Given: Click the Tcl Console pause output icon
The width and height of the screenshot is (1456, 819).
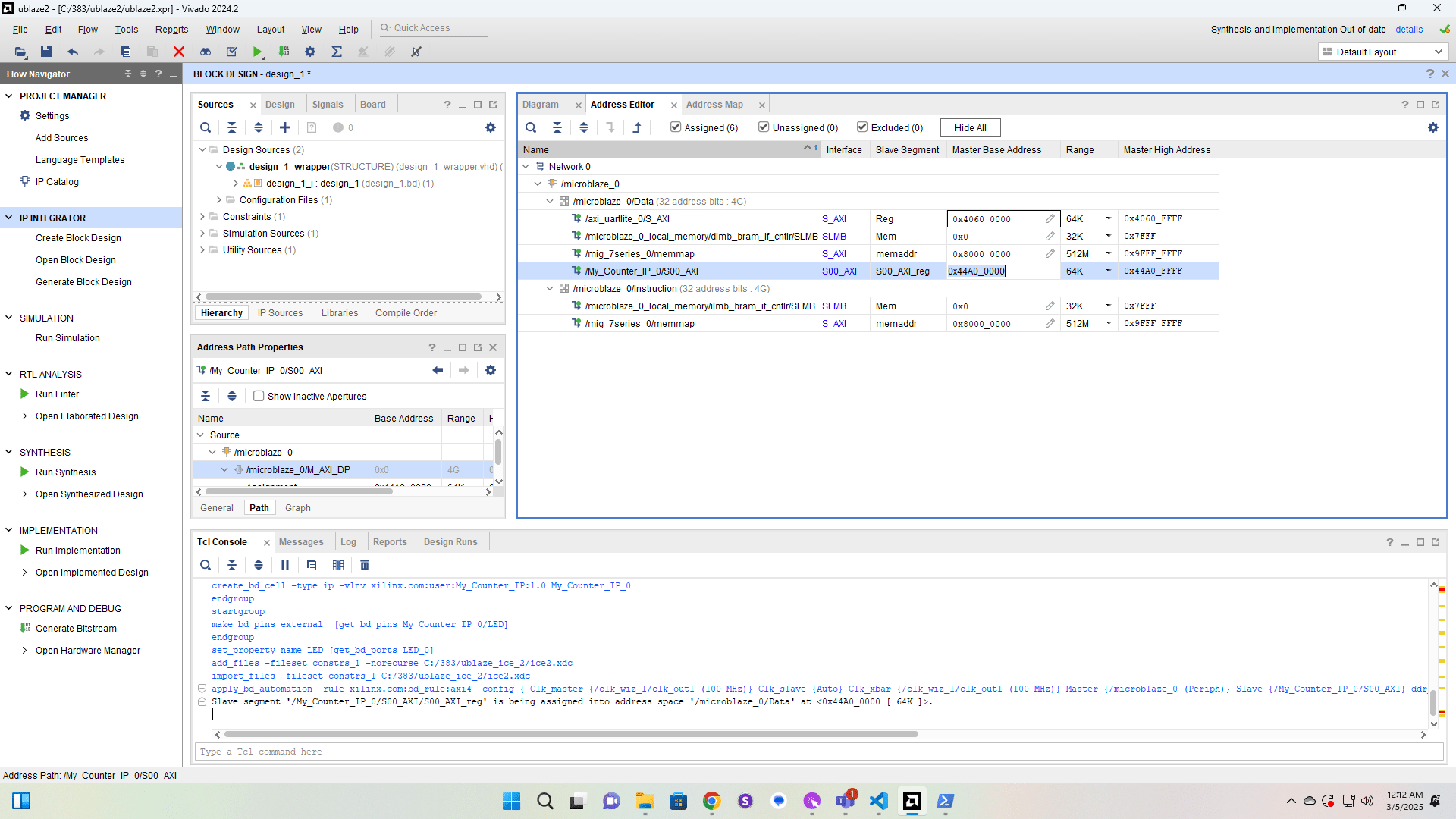Looking at the screenshot, I should click(x=285, y=565).
